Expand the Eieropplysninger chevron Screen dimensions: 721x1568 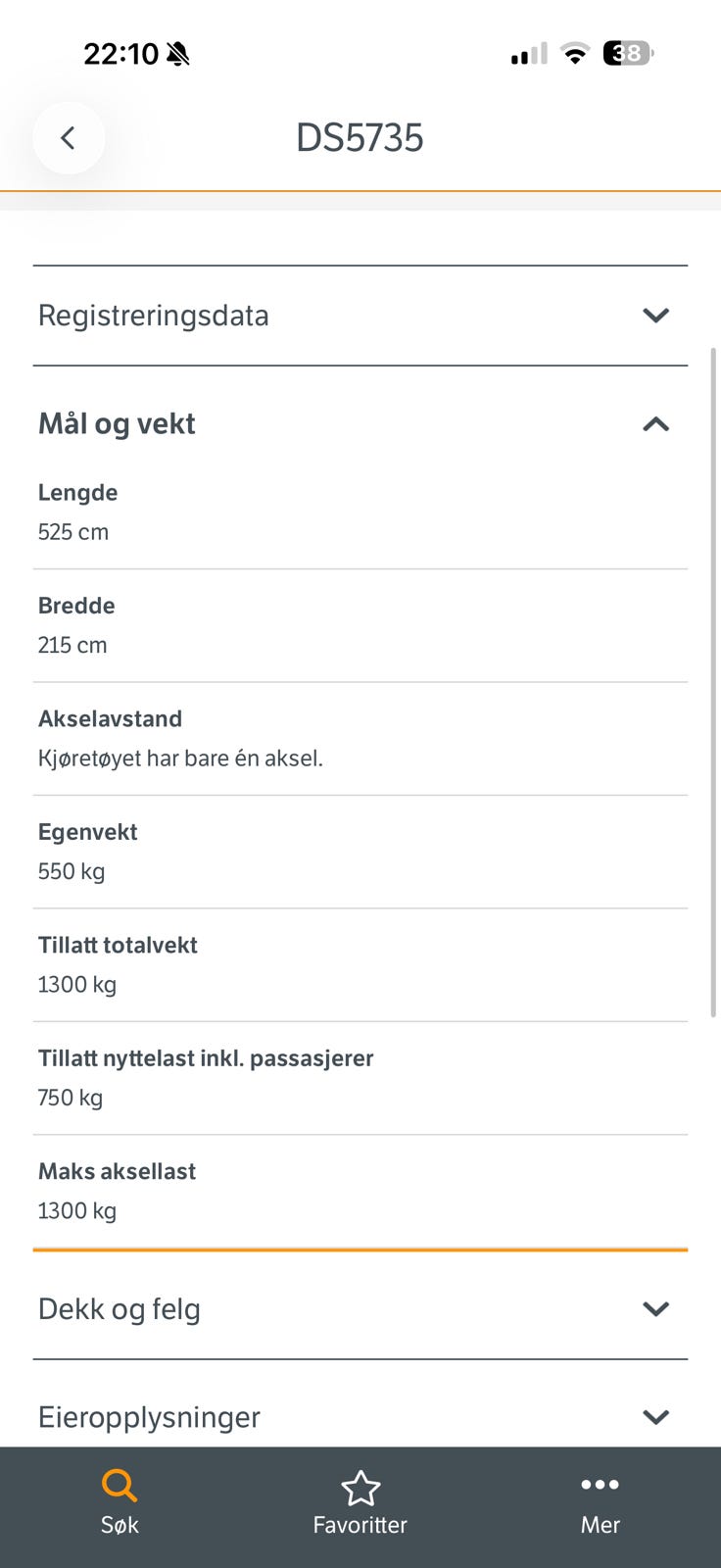(x=655, y=1417)
